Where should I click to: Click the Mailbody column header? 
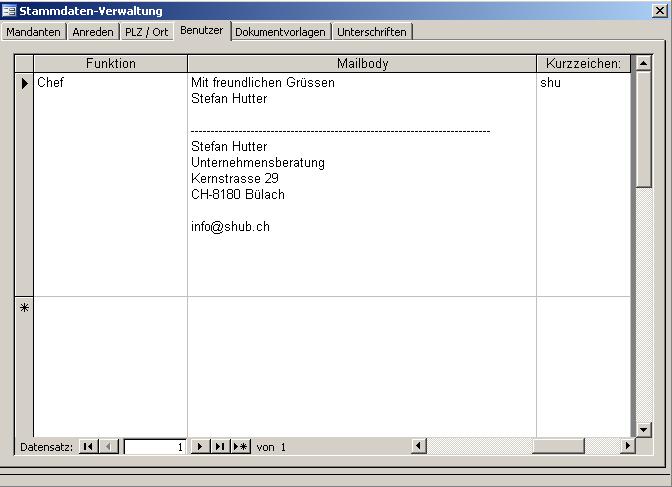[x=362, y=64]
